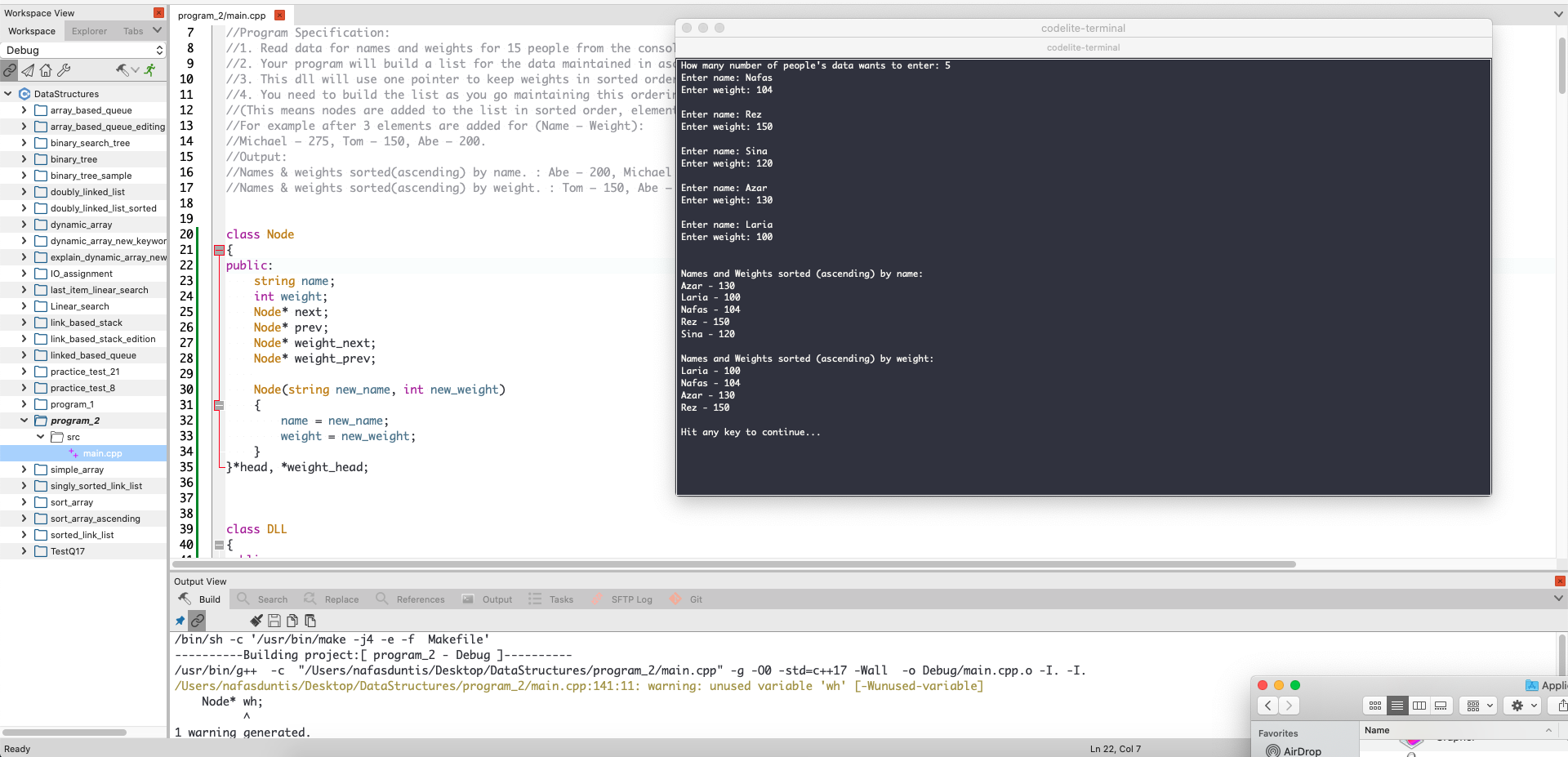Expand the doubly_linked_list project
The height and width of the screenshot is (757, 1568).
tap(24, 192)
